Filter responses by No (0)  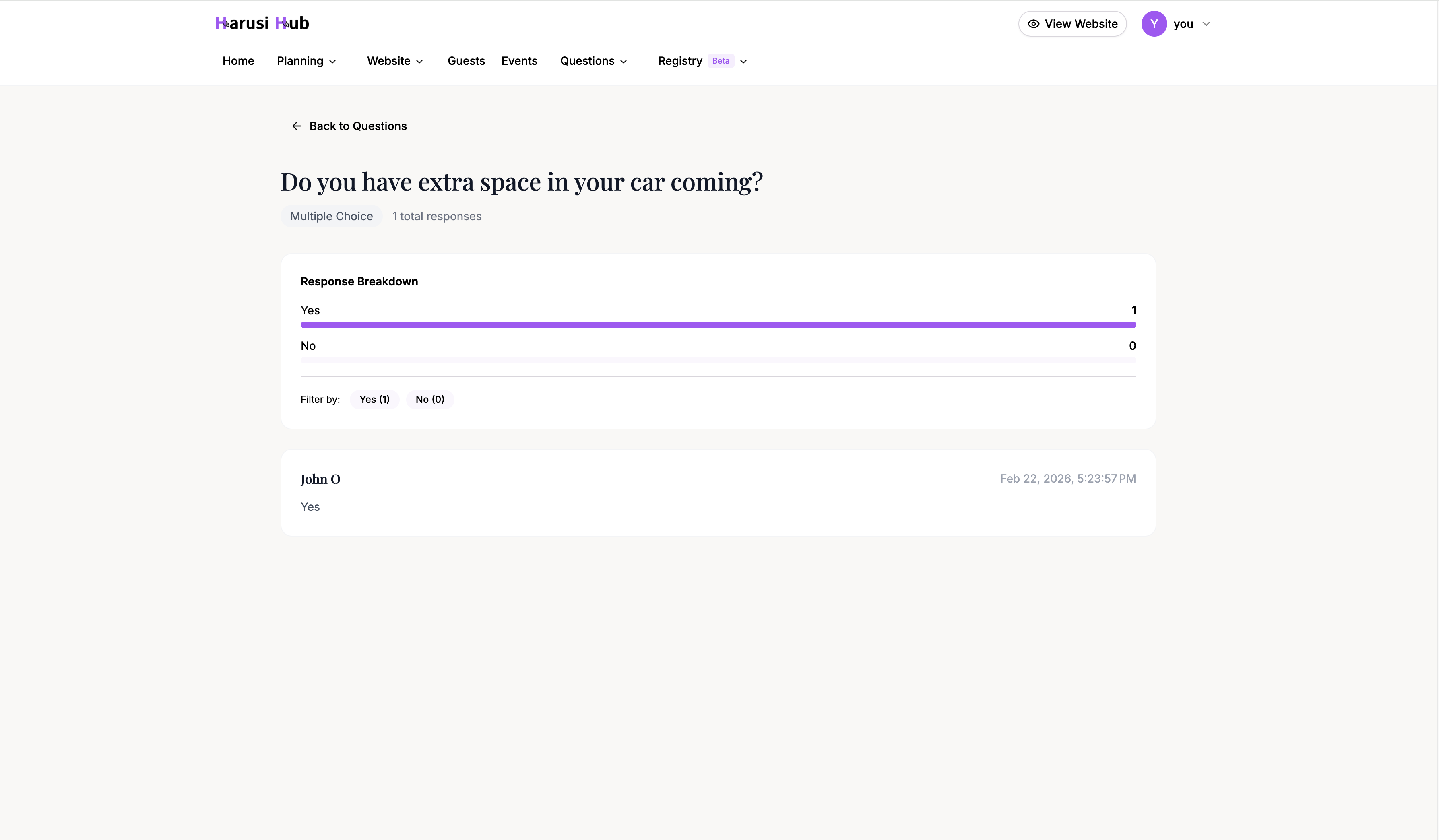(429, 399)
